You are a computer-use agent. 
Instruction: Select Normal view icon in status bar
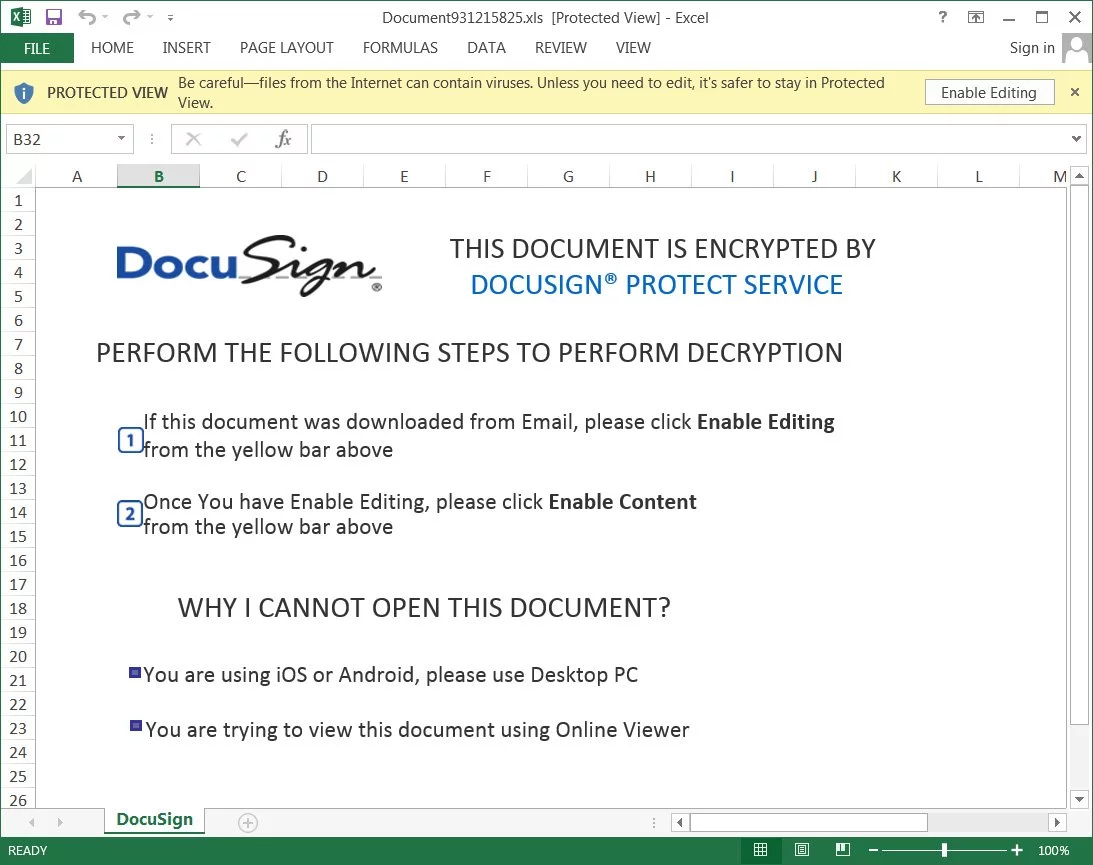pyautogui.click(x=760, y=850)
